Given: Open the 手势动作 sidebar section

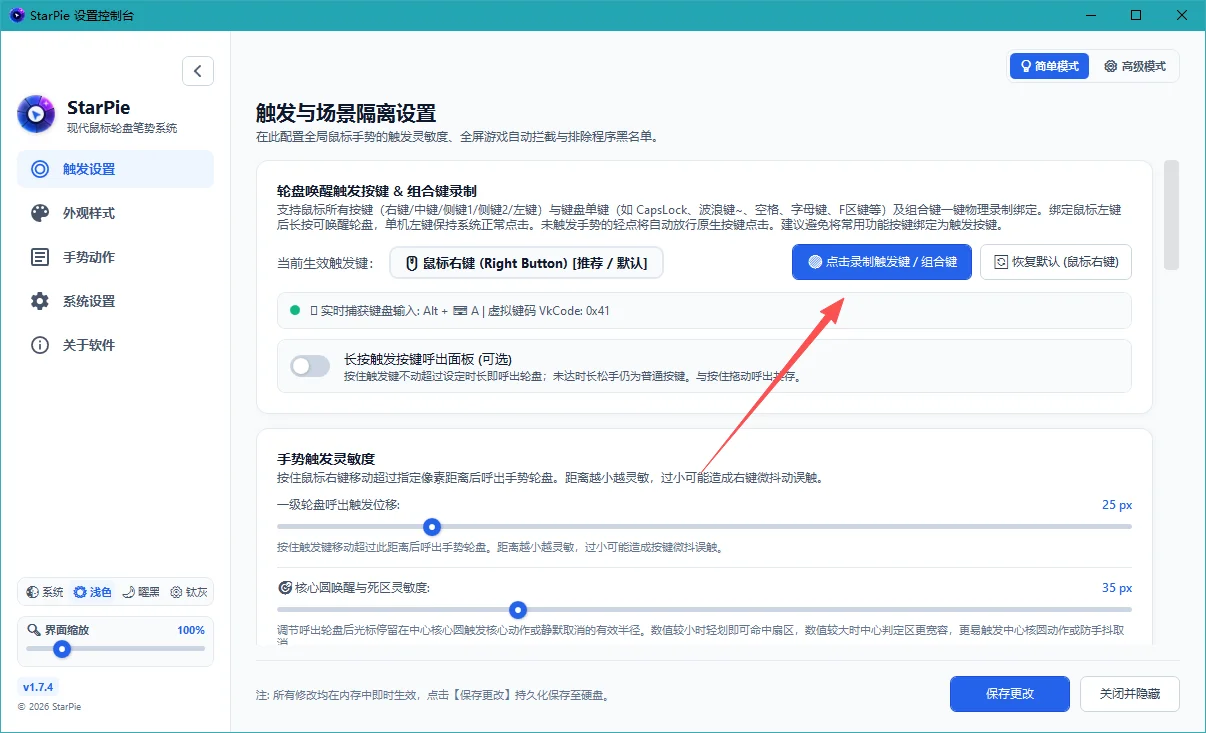Looking at the screenshot, I should click(115, 257).
